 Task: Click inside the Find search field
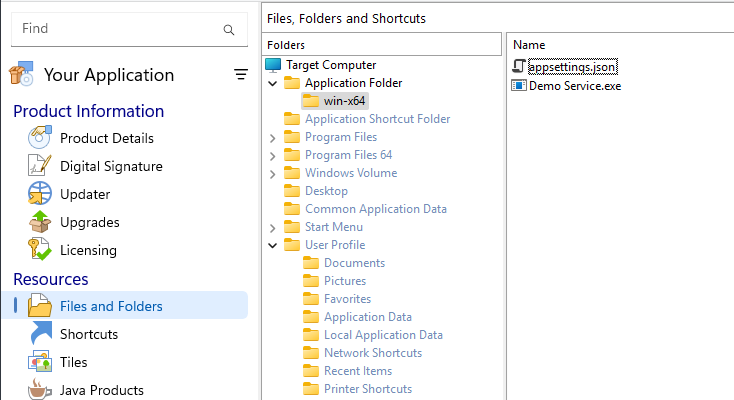[115, 30]
